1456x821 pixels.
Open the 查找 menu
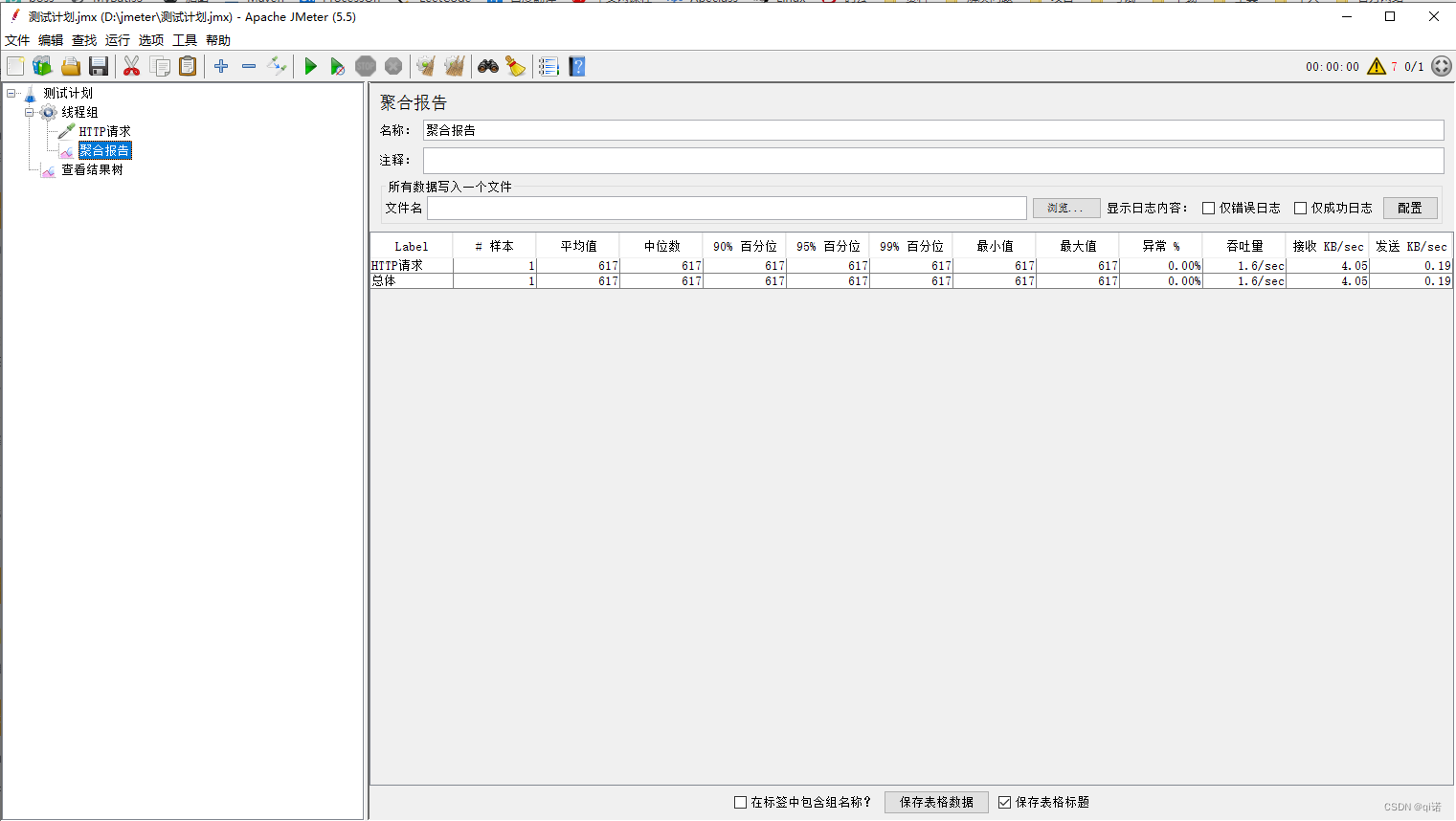tap(84, 40)
